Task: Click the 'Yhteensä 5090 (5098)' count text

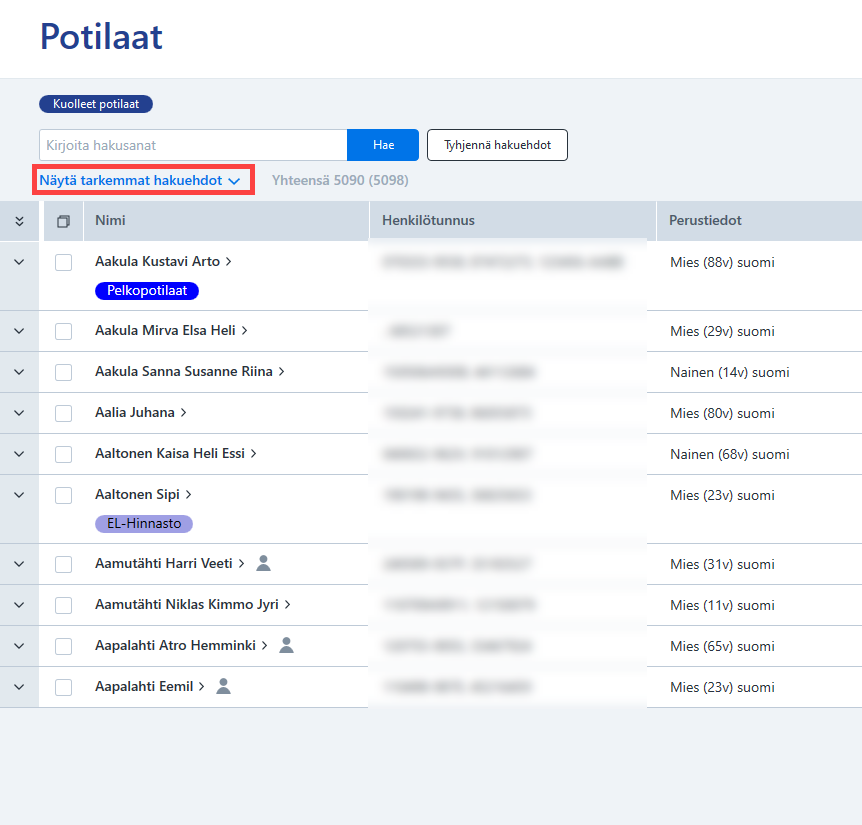Action: point(340,180)
